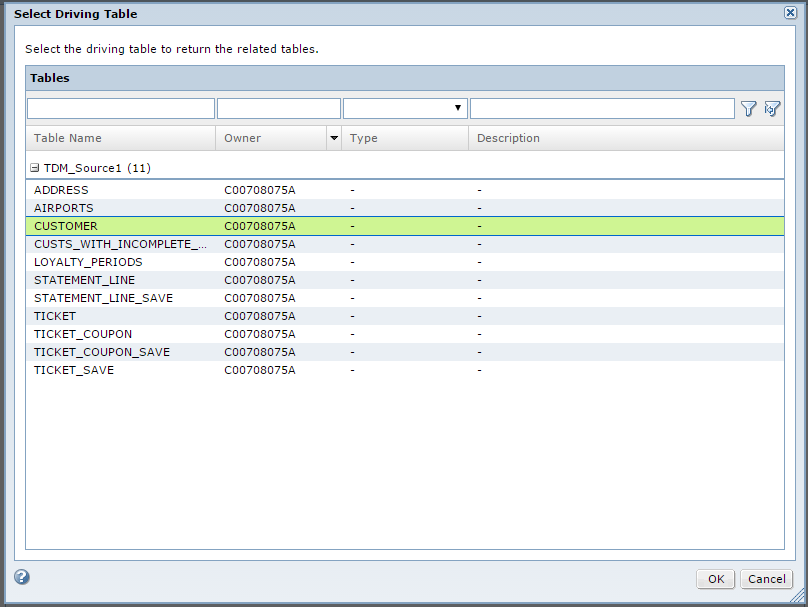Sort by the Description column header
The image size is (808, 607).
coord(626,138)
